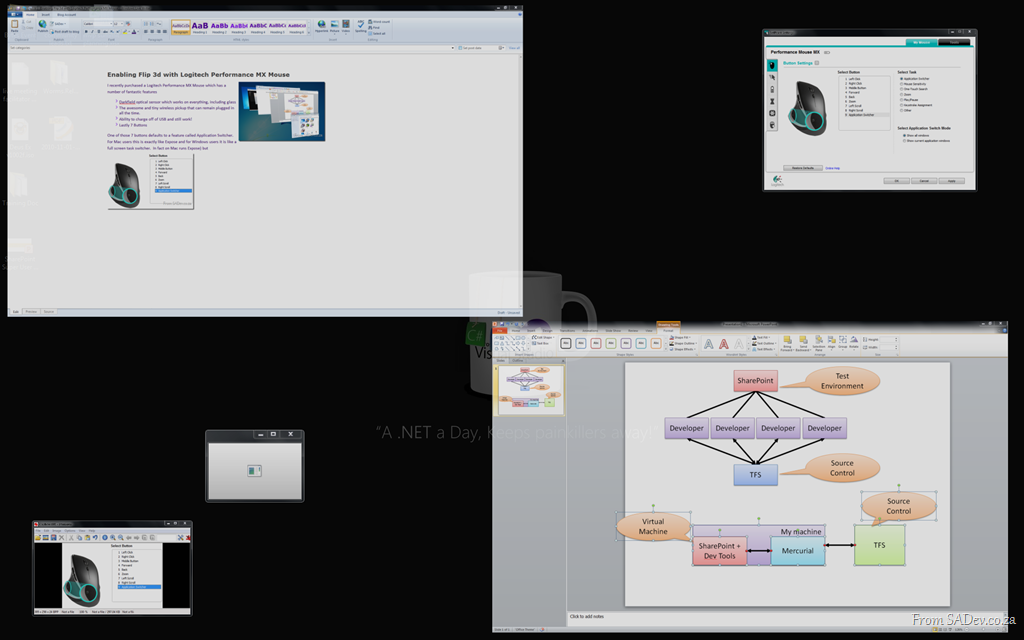
Task: Click Cancel in the Logitech dialog
Action: click(924, 181)
